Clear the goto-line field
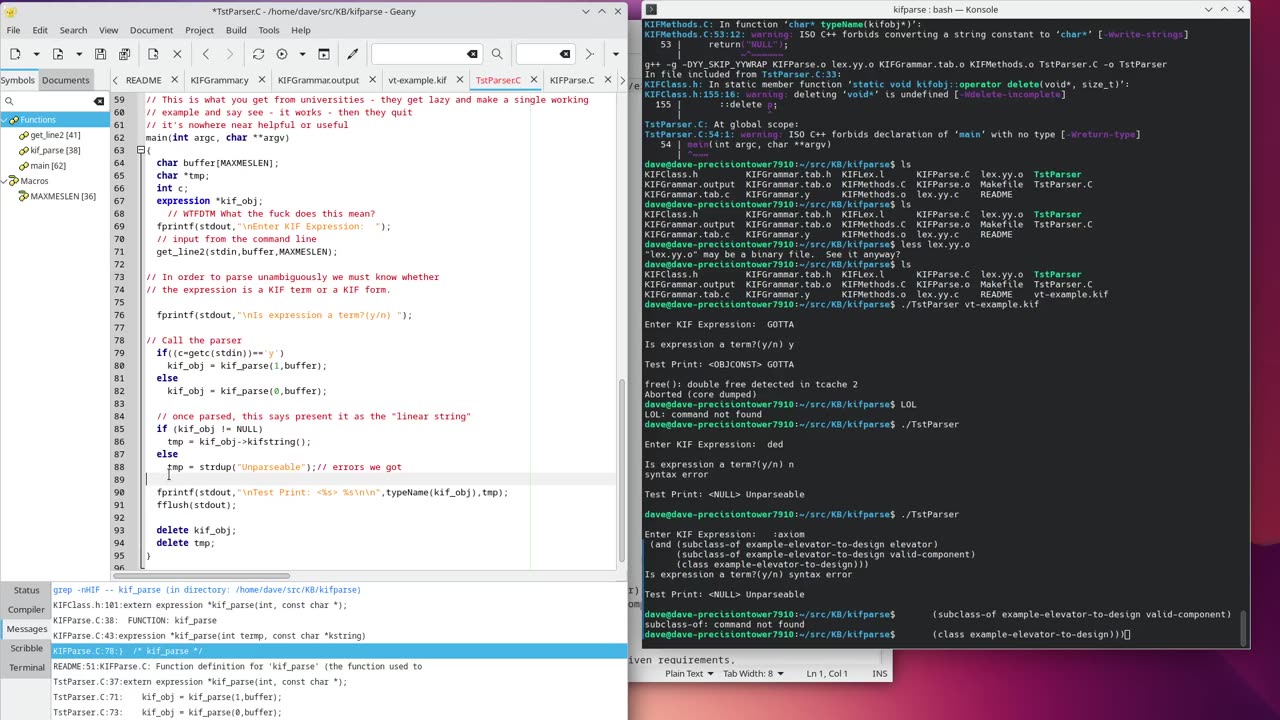Viewport: 1280px width, 720px height. coord(565,54)
